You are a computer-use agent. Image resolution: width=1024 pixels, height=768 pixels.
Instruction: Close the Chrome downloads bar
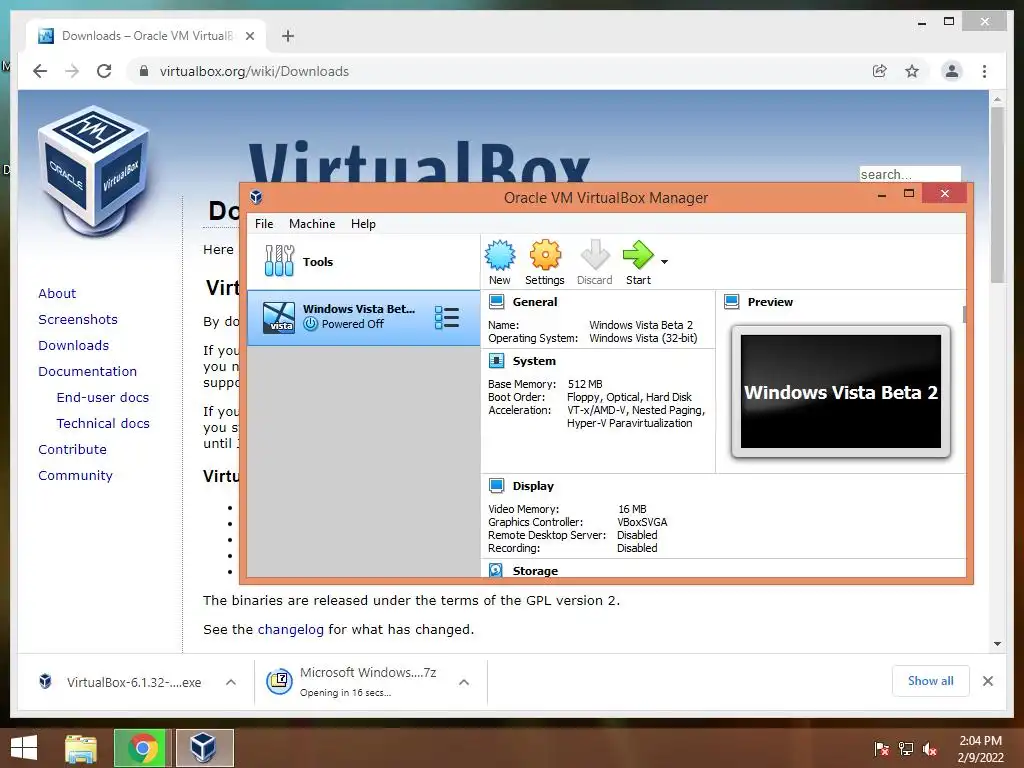(987, 681)
